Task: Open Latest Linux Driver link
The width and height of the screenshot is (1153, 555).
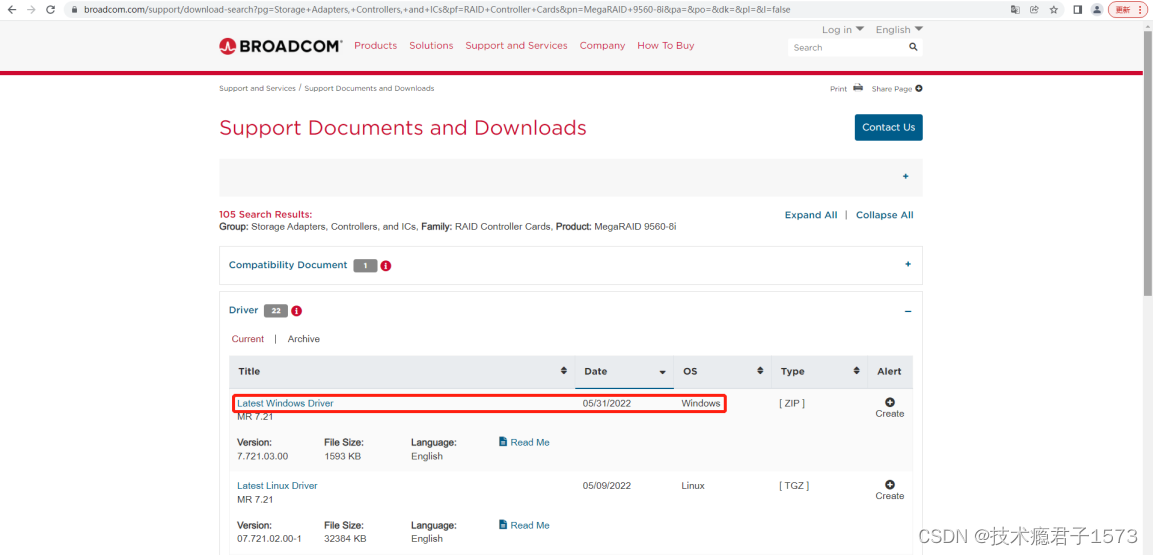Action: 277,486
